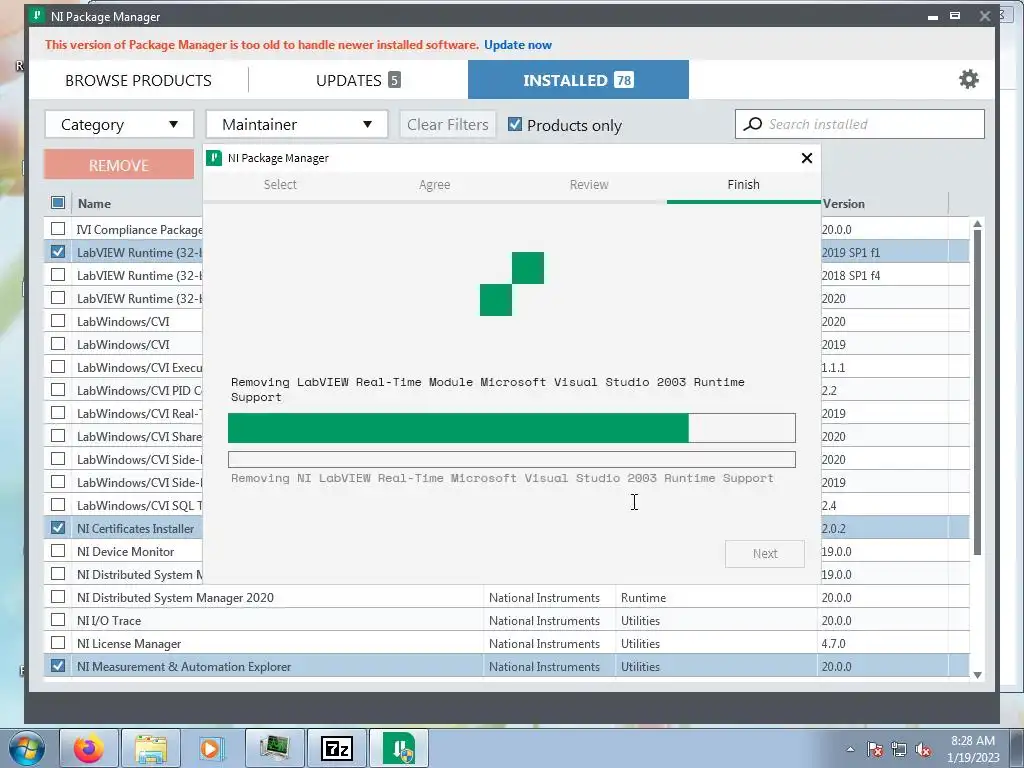Open the Category filter dropdown
Screen dimensions: 1024x768
119,124
